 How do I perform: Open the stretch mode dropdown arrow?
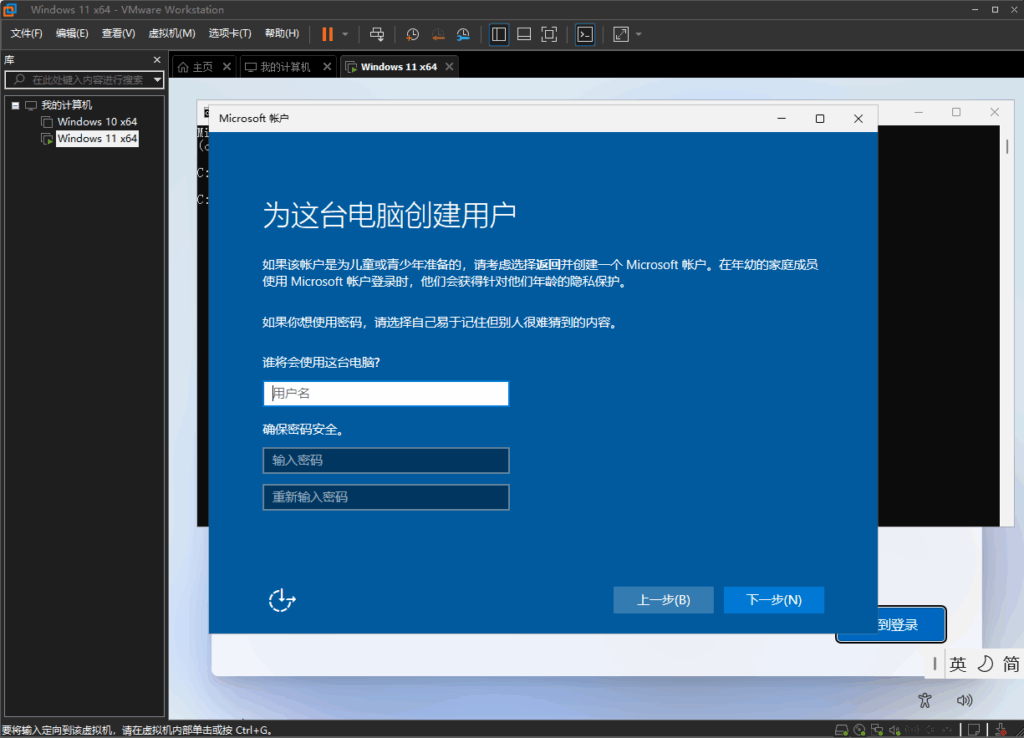tap(639, 34)
